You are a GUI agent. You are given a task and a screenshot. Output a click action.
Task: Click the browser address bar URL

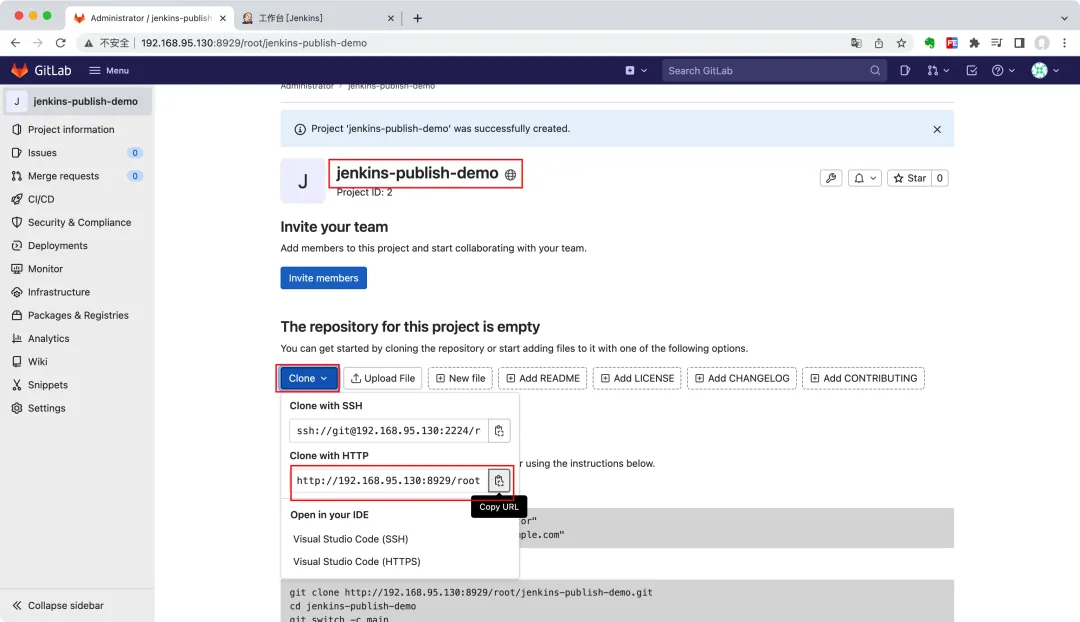[x=253, y=43]
